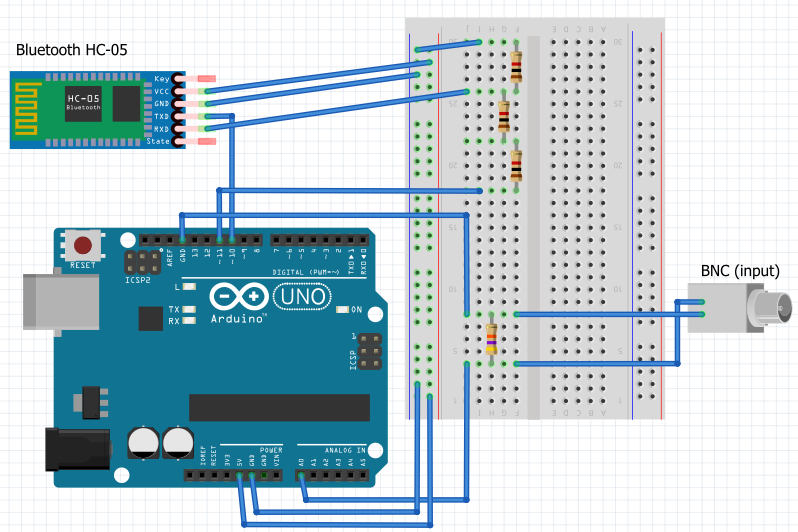This screenshot has height=532, width=798.
Task: Click the red RESET button on Arduino
Action: 83,245
